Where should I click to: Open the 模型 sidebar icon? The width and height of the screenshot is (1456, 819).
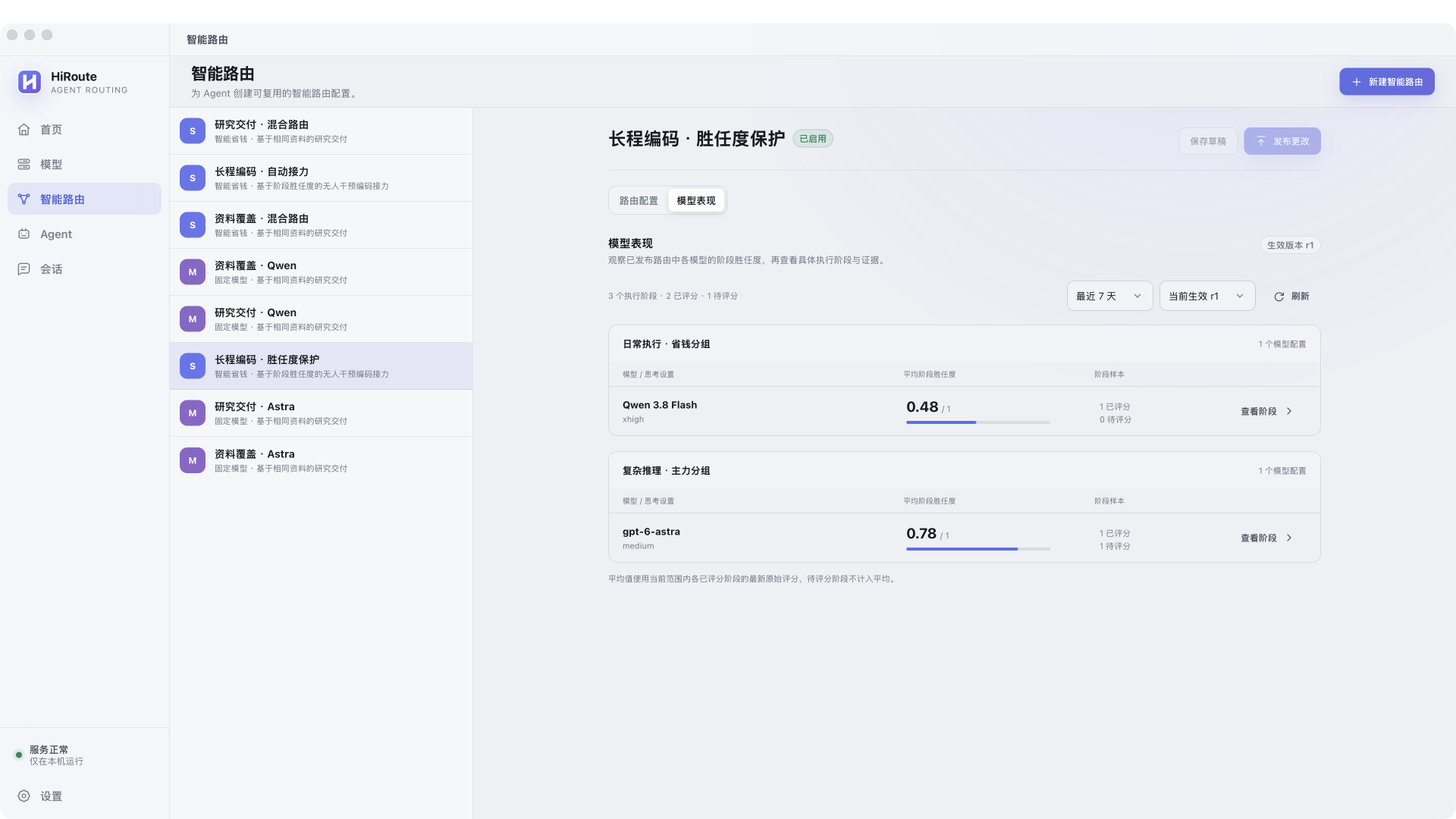tap(24, 165)
